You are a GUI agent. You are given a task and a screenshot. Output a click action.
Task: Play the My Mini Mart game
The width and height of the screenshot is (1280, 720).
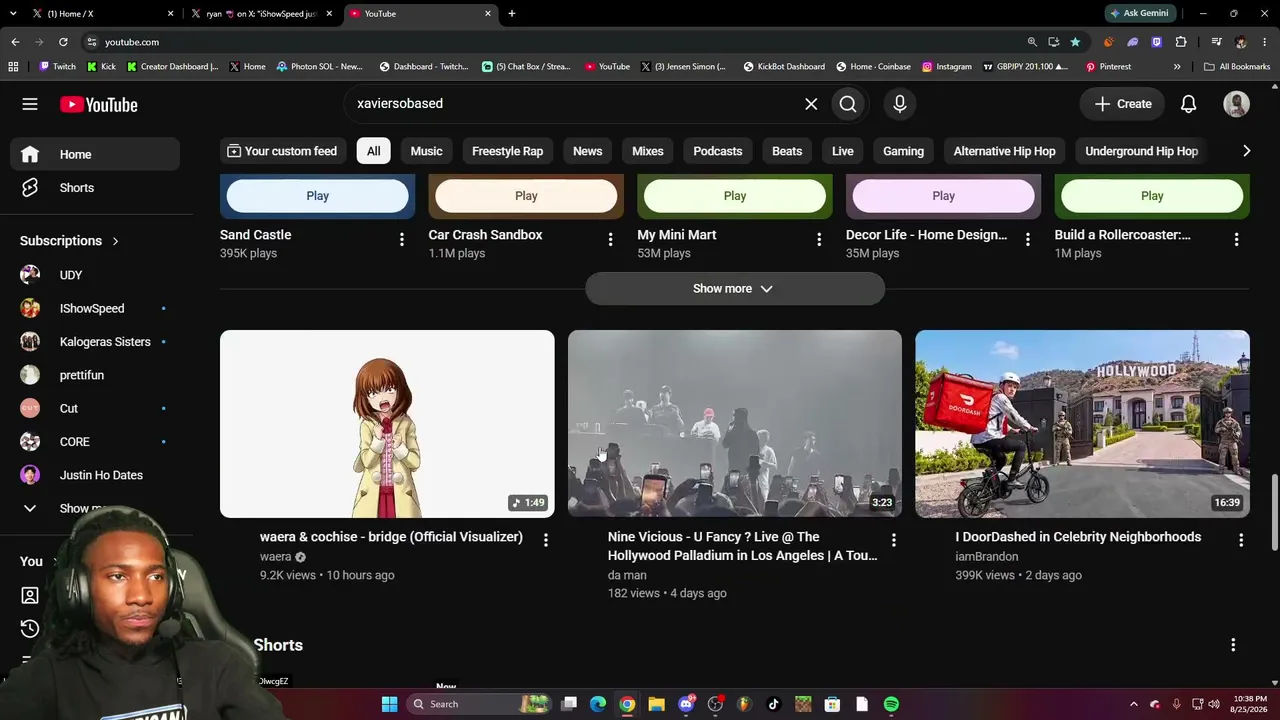coord(735,196)
